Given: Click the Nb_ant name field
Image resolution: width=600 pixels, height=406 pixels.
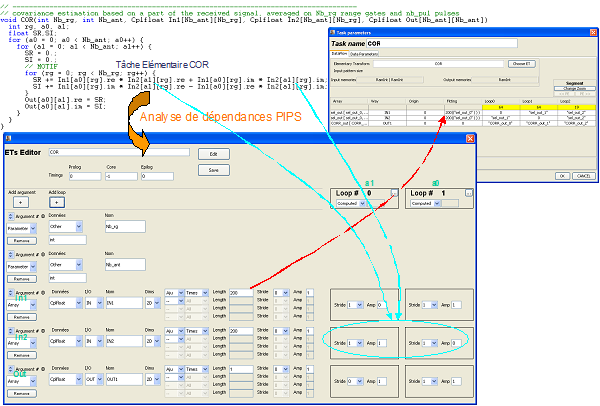Looking at the screenshot, I should point(125,264).
